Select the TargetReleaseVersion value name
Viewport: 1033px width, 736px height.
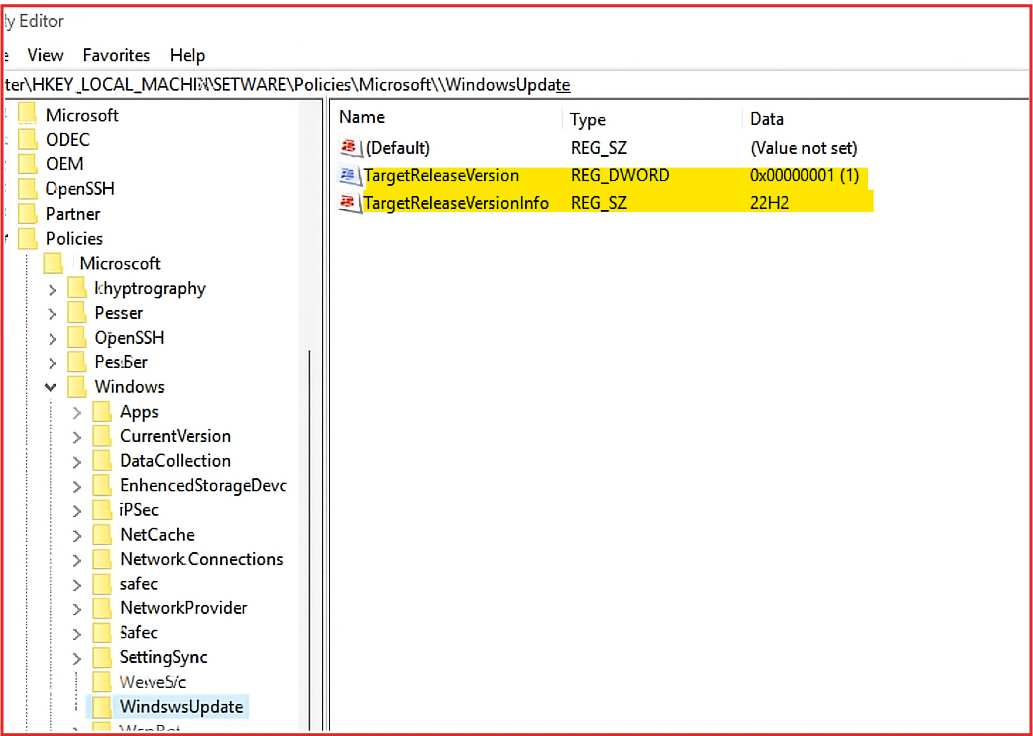coord(441,176)
